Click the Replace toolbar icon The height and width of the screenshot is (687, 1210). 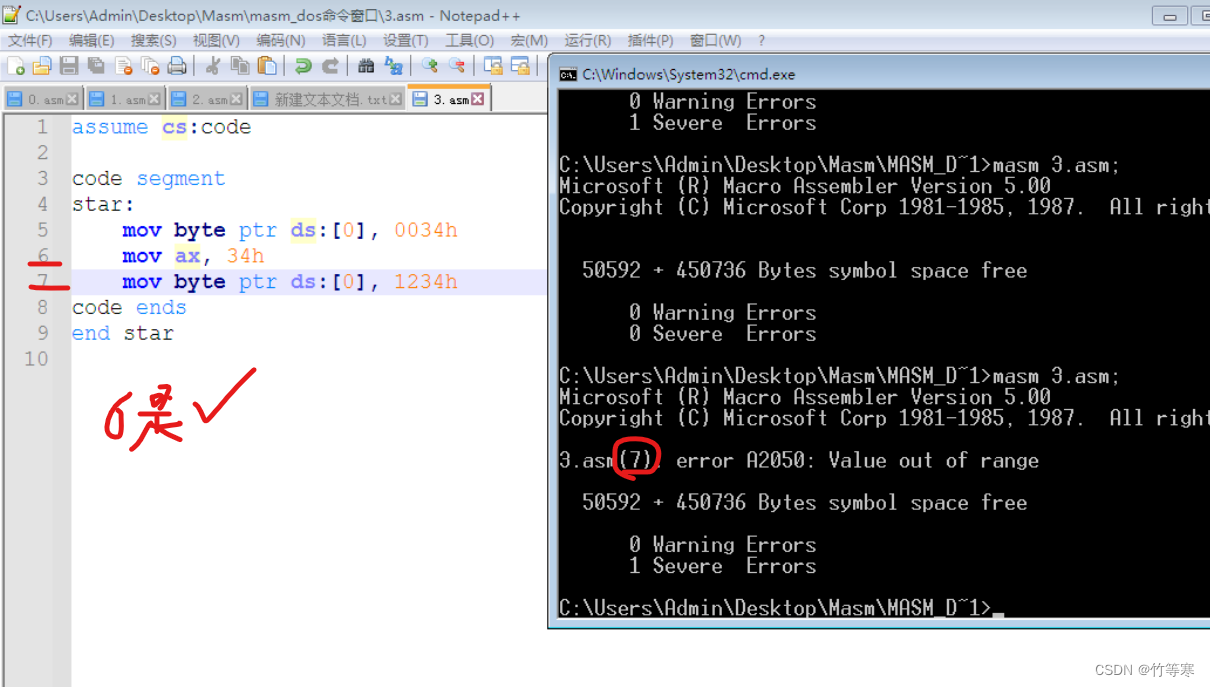[x=393, y=66]
